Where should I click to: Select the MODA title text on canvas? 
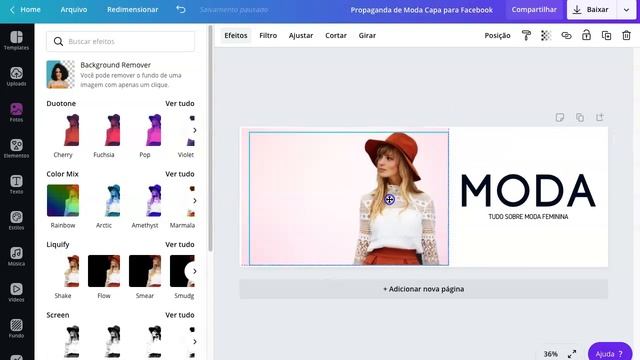[528, 190]
